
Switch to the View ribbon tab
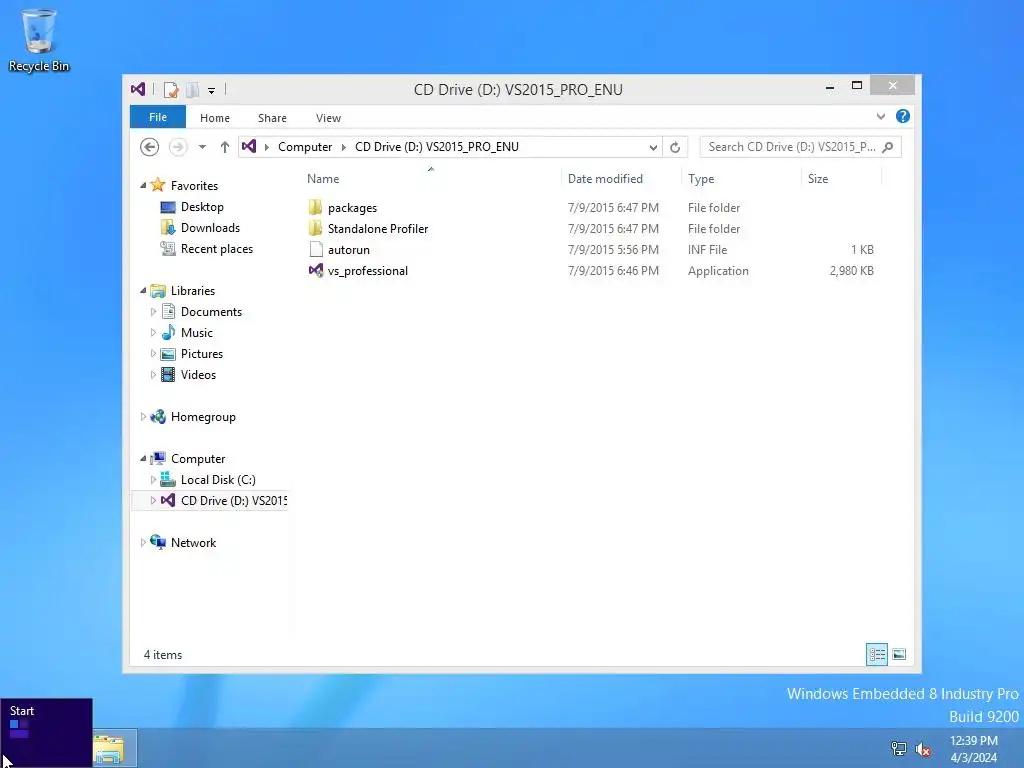(328, 118)
